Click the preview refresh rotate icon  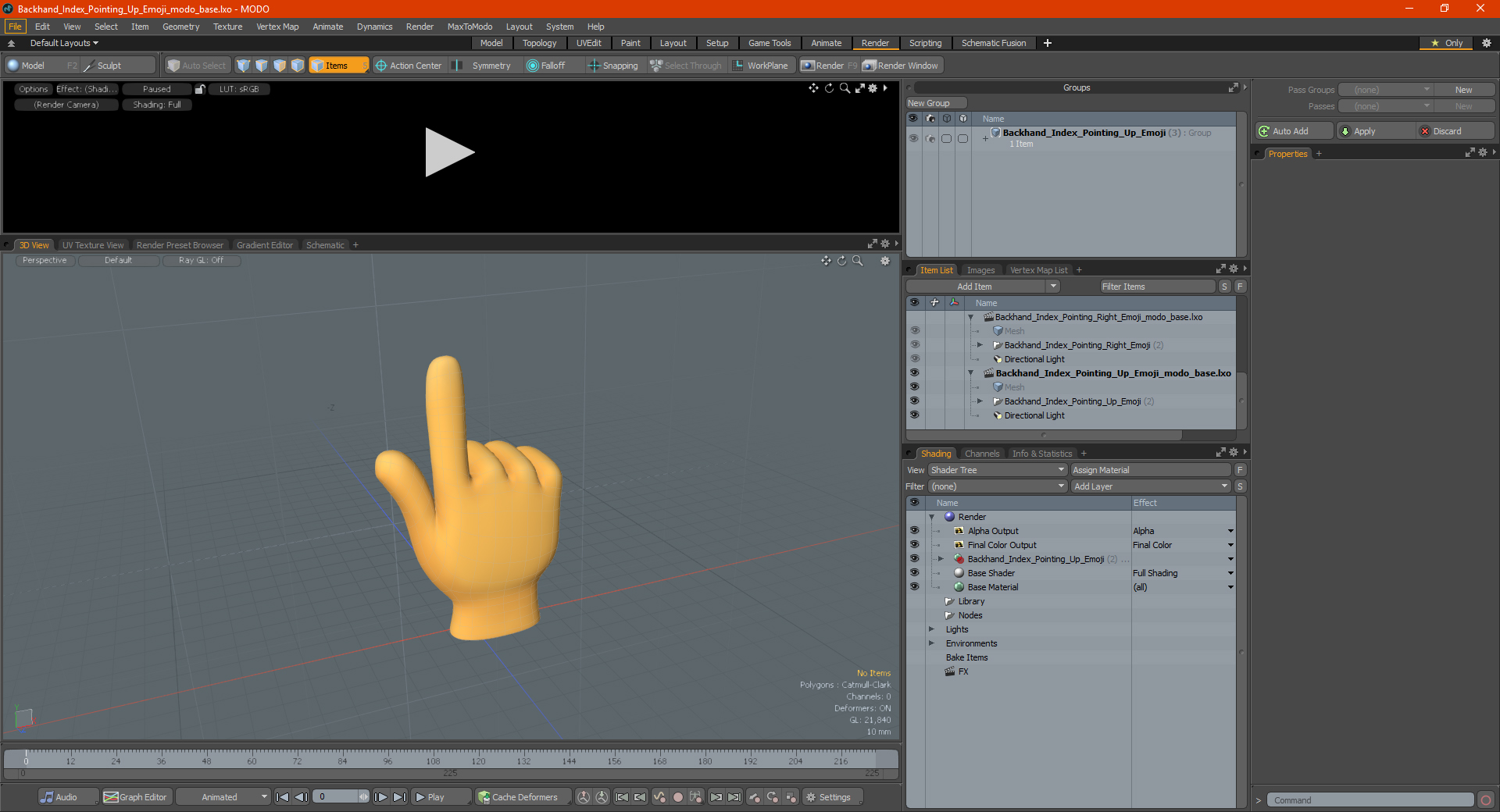pos(829,88)
